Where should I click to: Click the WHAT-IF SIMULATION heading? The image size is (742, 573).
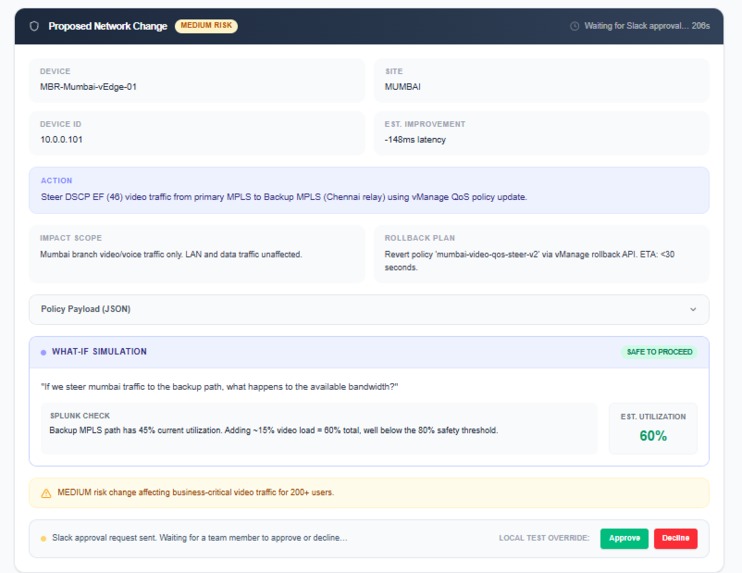point(99,352)
